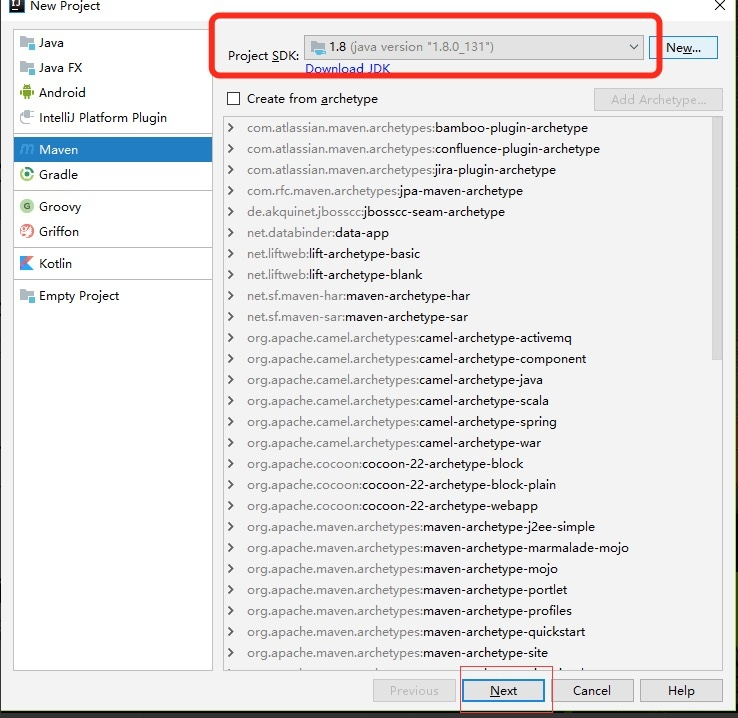Select the Maven project type

pyautogui.click(x=113, y=150)
